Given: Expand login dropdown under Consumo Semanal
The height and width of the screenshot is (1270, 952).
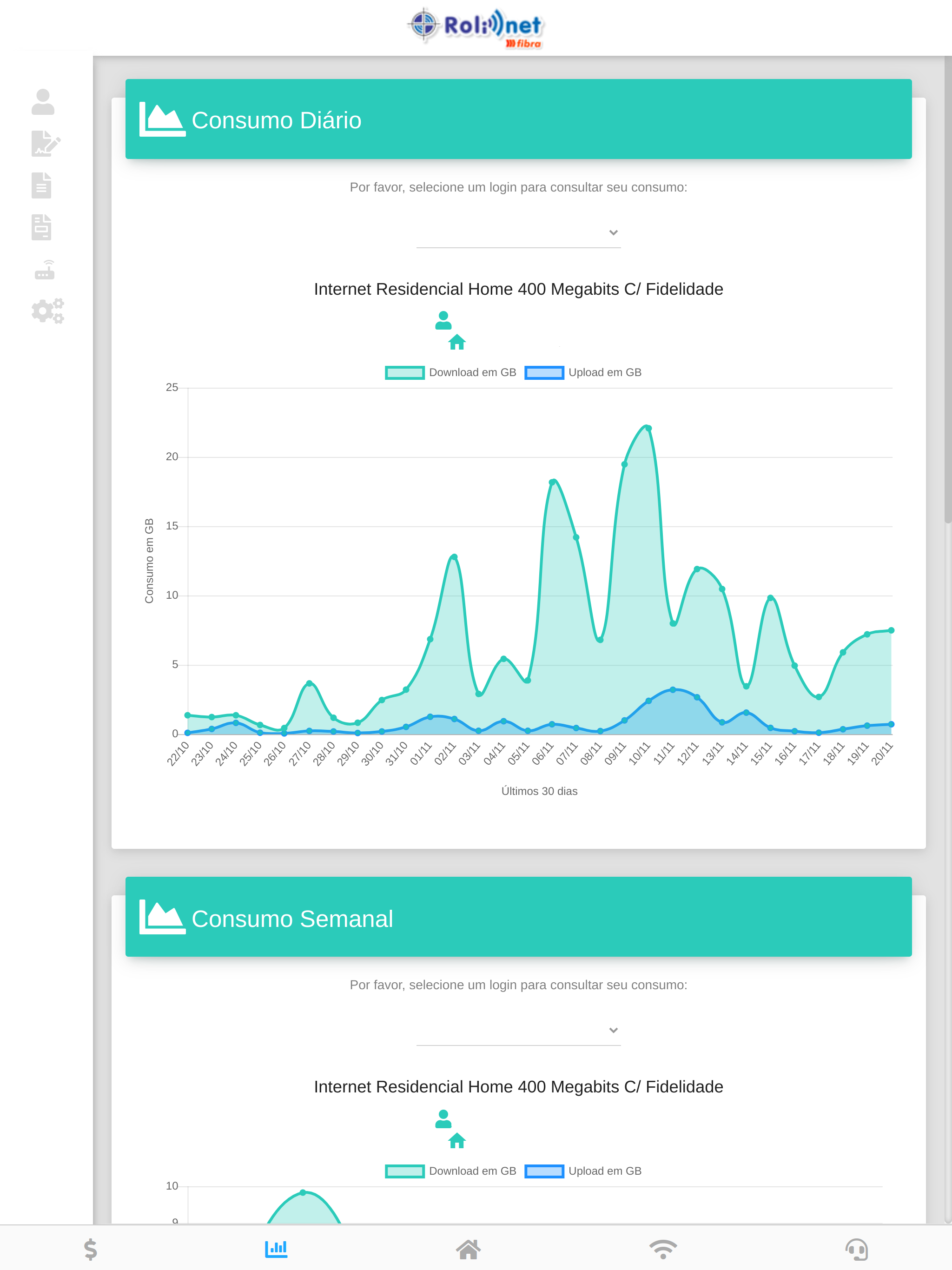Looking at the screenshot, I should 518,1031.
